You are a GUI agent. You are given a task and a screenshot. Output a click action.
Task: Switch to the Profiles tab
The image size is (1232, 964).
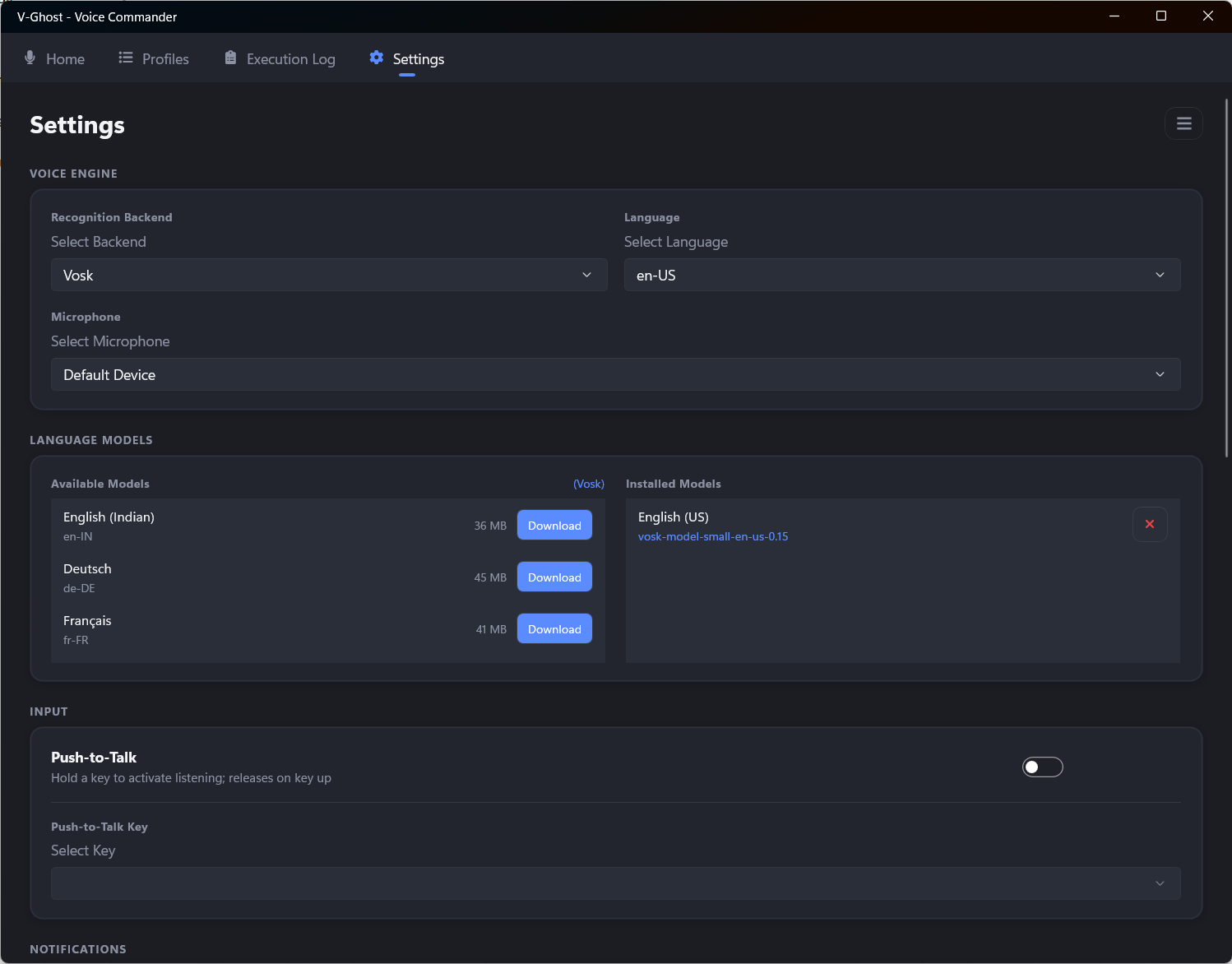[x=164, y=59]
